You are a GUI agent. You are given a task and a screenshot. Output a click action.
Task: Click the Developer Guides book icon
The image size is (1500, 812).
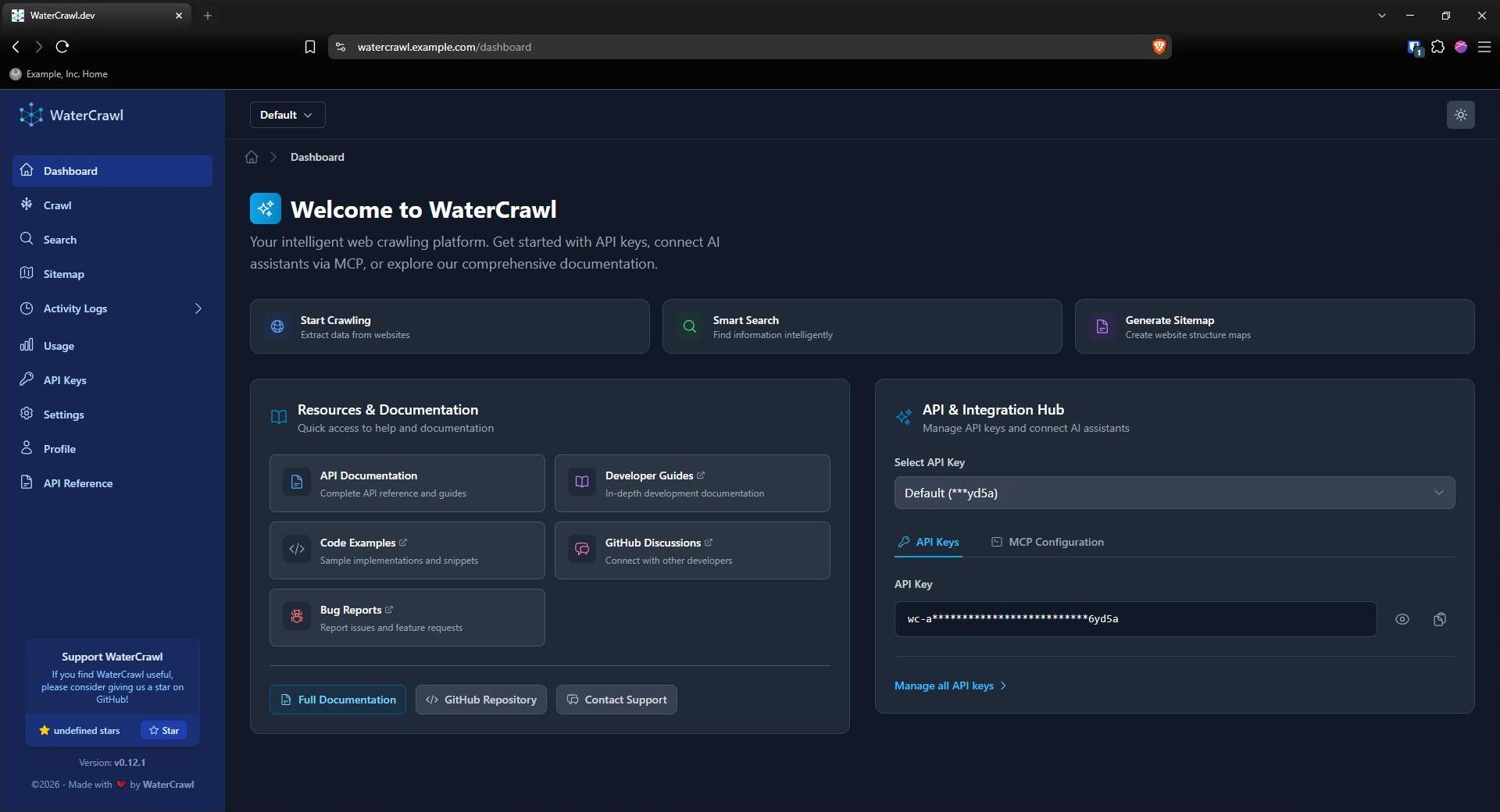582,483
